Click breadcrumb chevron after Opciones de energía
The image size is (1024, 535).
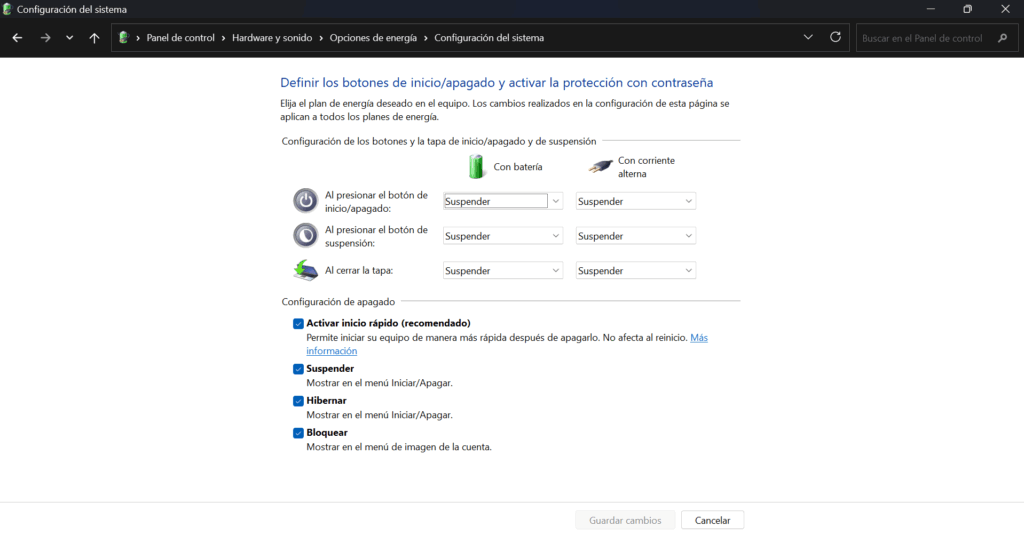point(426,38)
